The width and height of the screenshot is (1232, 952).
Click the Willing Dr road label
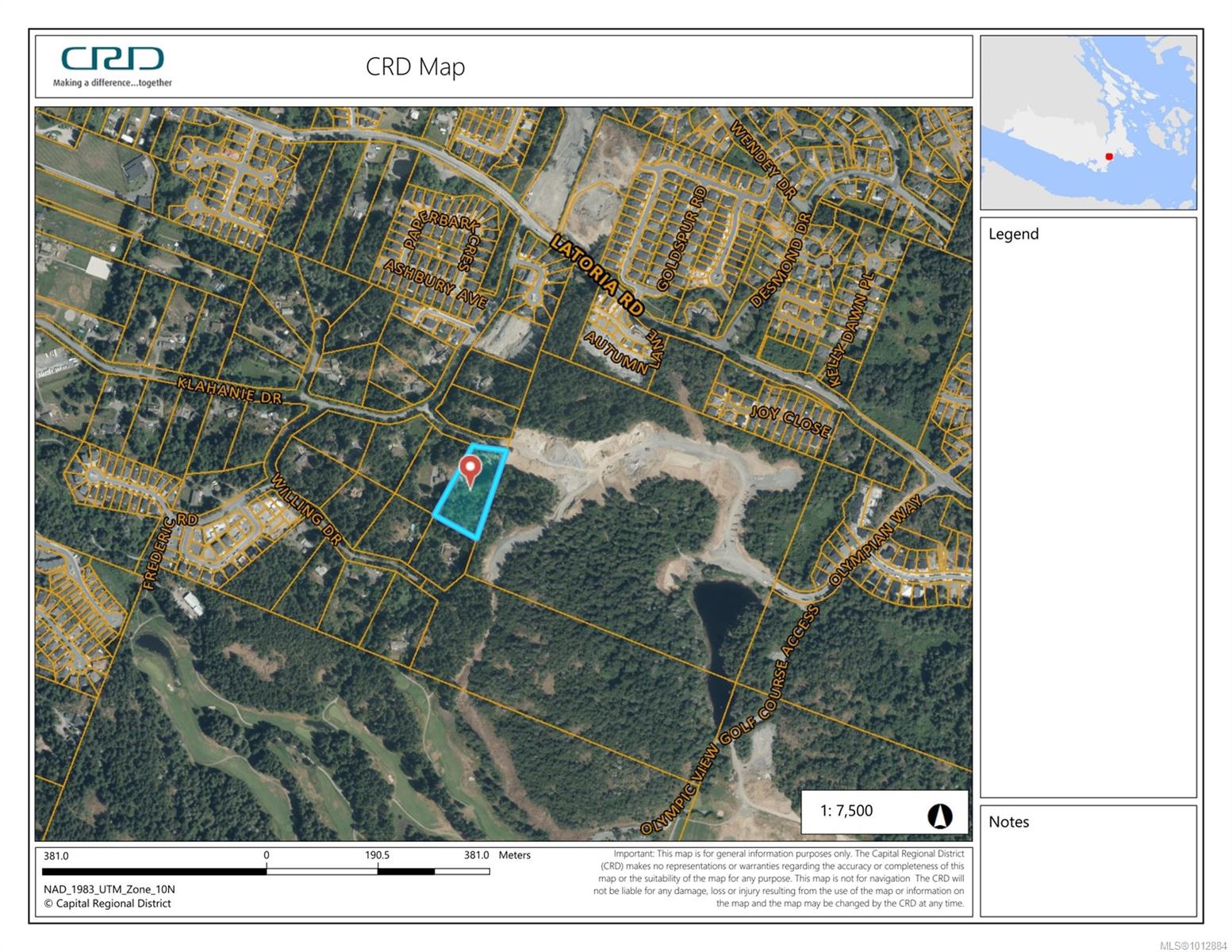coord(306,510)
